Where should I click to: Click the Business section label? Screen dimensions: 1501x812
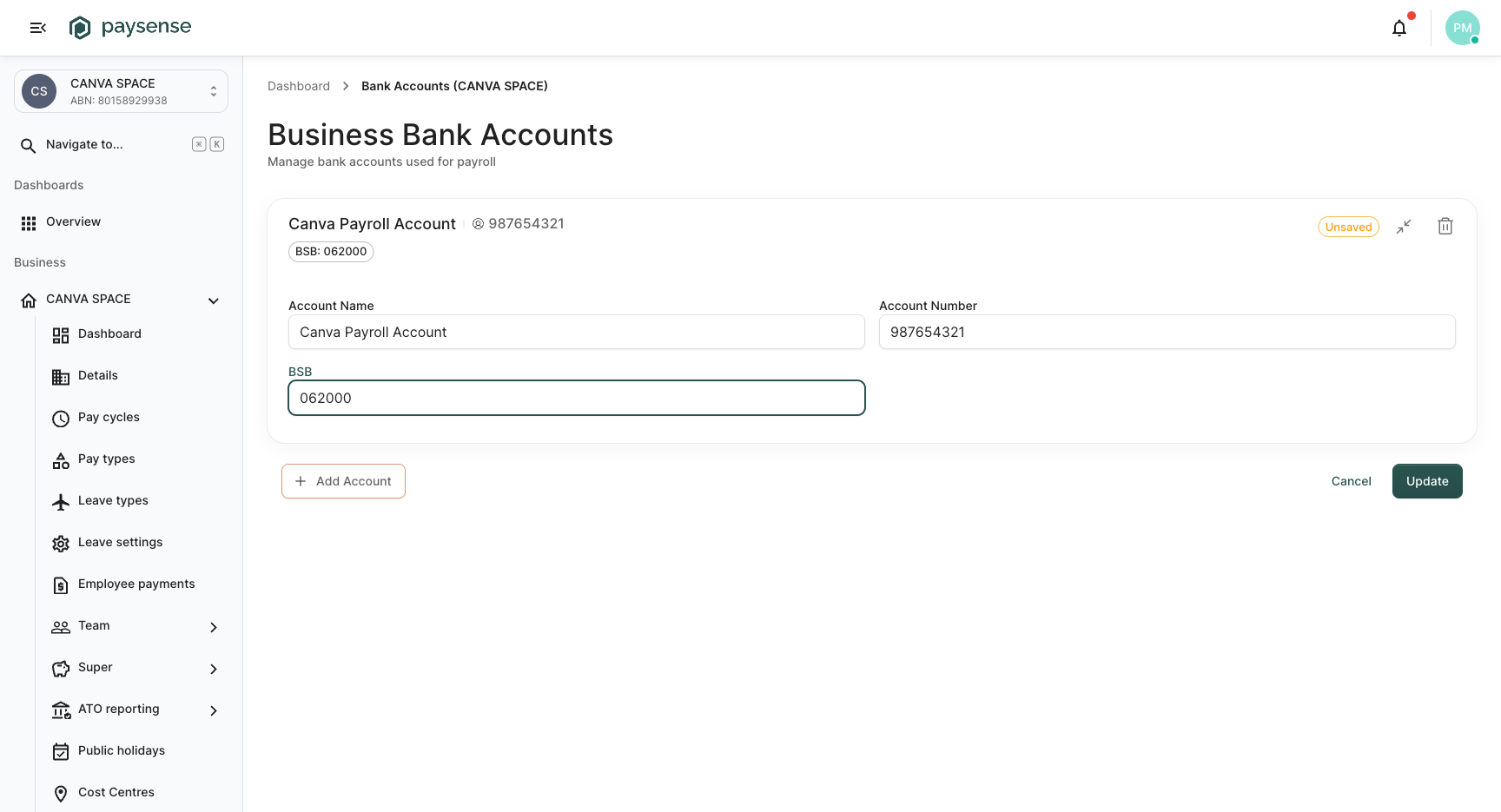click(x=40, y=262)
